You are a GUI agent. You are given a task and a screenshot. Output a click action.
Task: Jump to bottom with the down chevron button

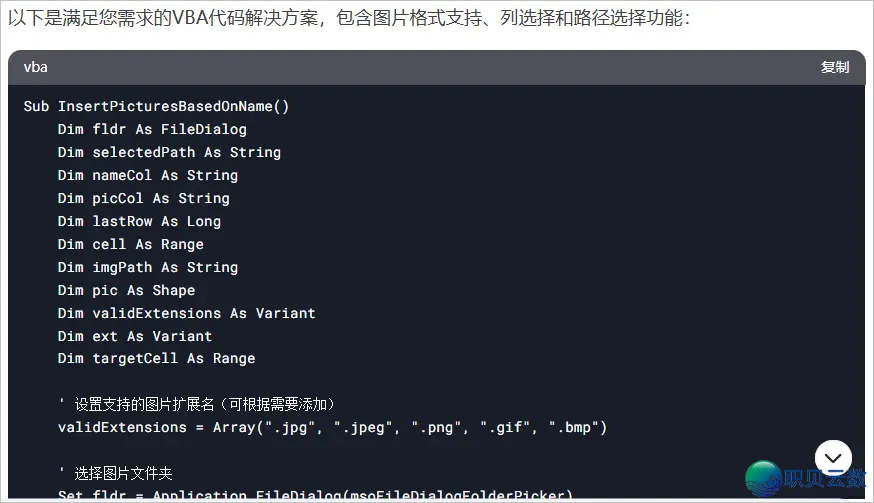click(833, 458)
